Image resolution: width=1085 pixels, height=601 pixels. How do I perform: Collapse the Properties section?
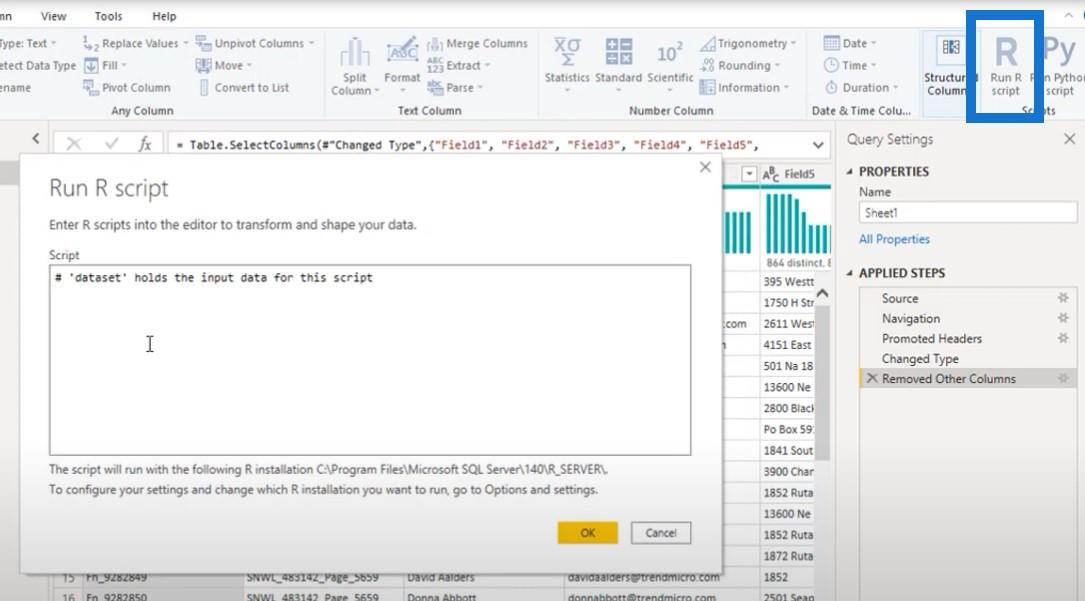(x=850, y=172)
